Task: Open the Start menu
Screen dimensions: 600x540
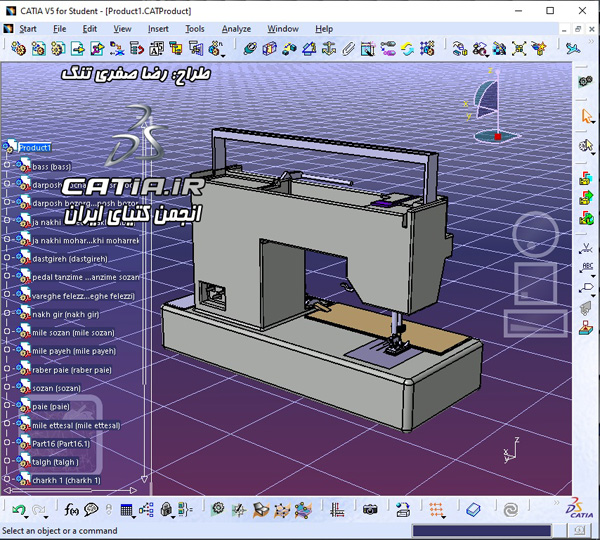Action: click(x=28, y=29)
